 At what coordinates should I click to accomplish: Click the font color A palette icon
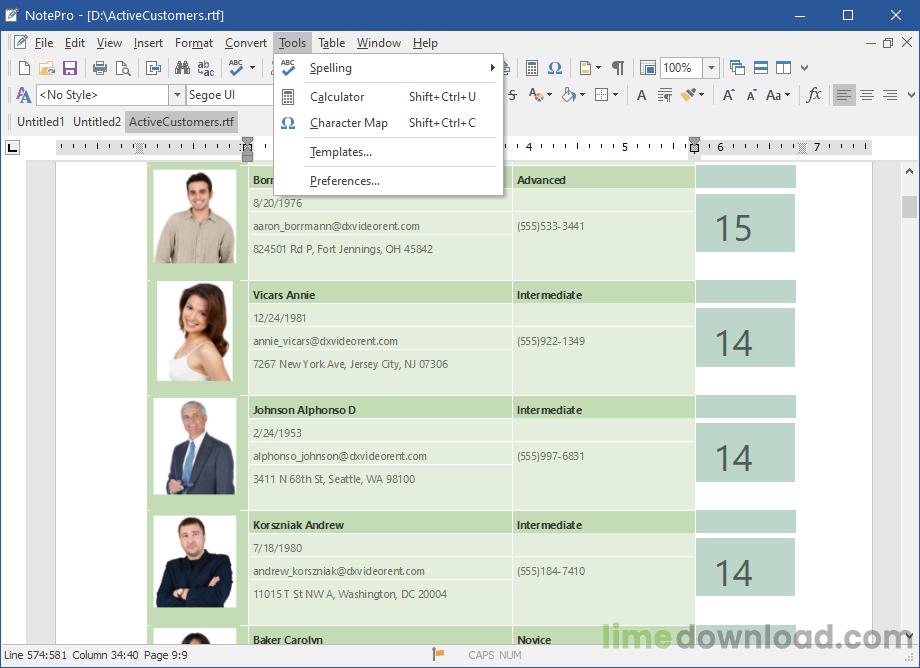click(536, 95)
